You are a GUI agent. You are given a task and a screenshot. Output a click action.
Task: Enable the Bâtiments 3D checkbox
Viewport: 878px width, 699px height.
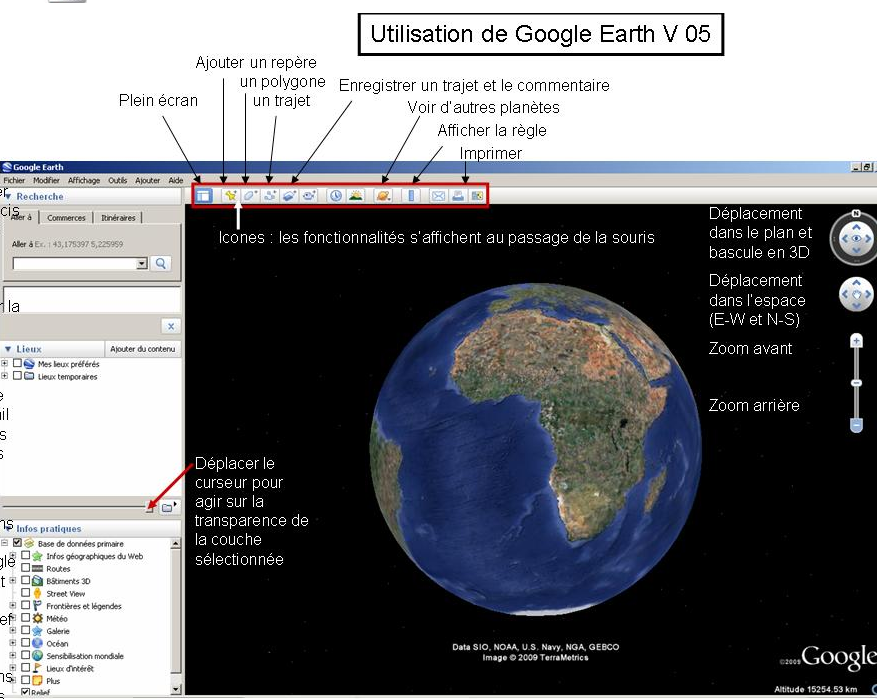pyautogui.click(x=25, y=580)
